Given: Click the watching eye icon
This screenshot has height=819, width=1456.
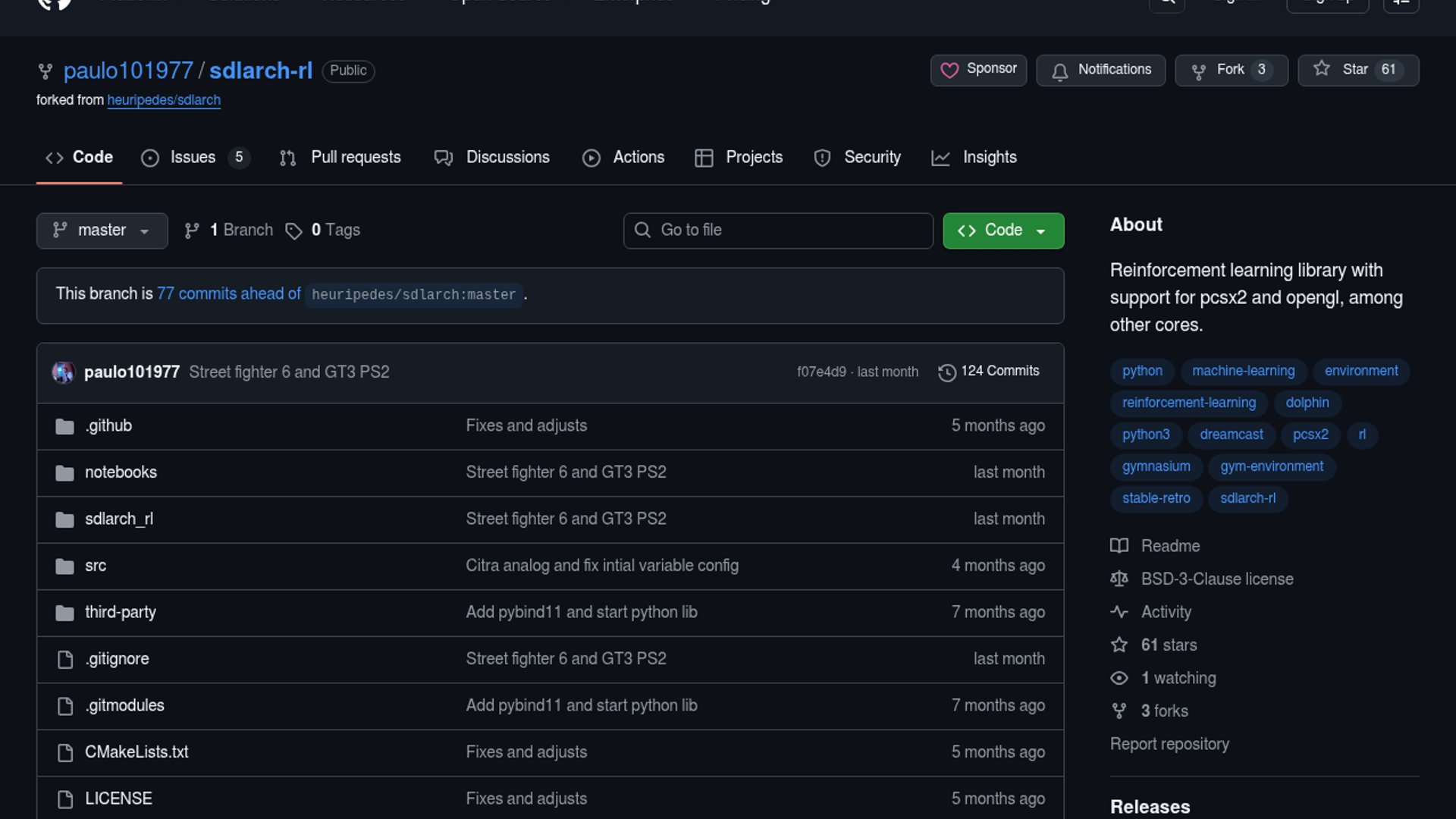Looking at the screenshot, I should pos(1119,678).
